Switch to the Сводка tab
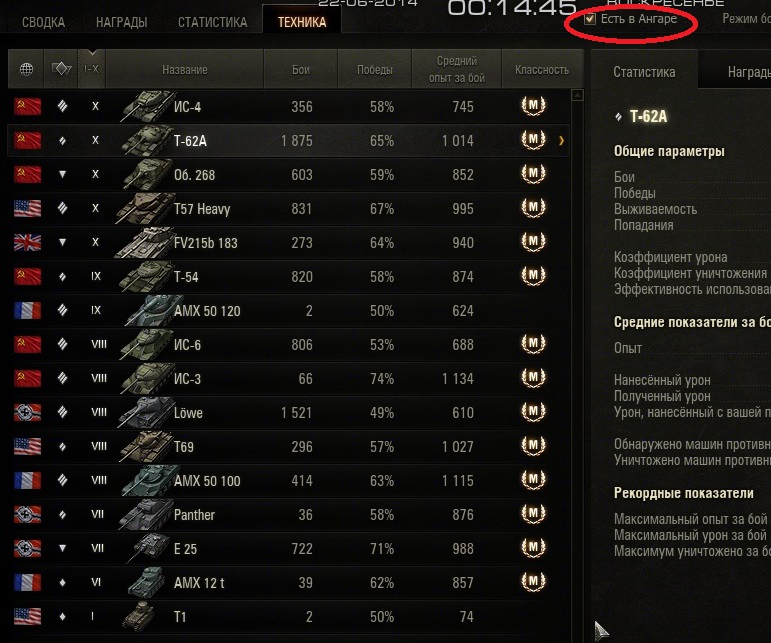The width and height of the screenshot is (771, 643). tap(43, 22)
